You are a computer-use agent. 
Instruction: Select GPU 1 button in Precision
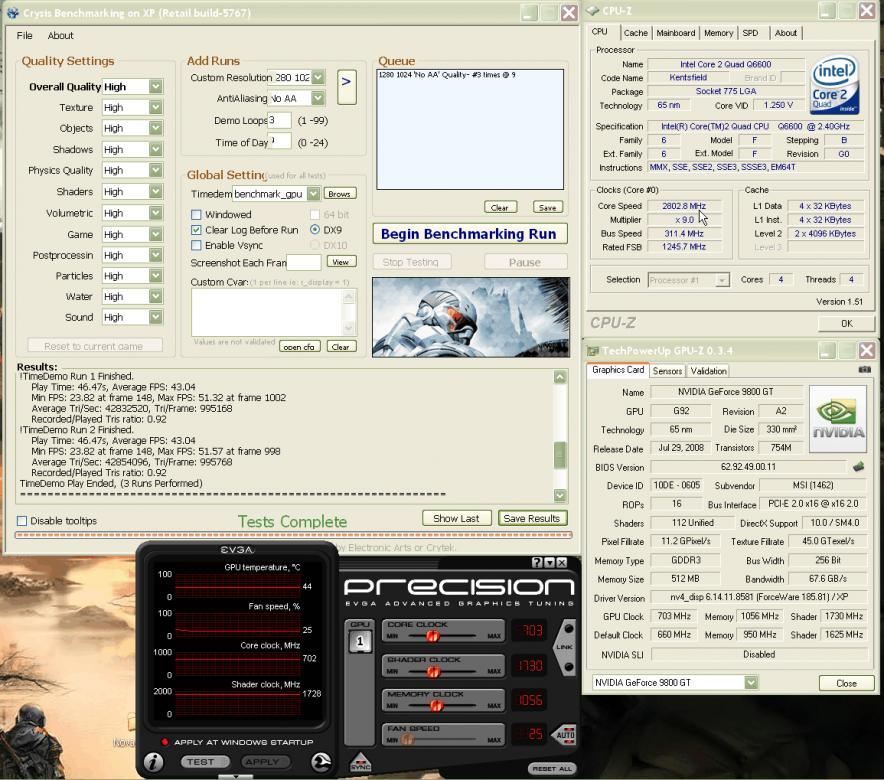(360, 642)
